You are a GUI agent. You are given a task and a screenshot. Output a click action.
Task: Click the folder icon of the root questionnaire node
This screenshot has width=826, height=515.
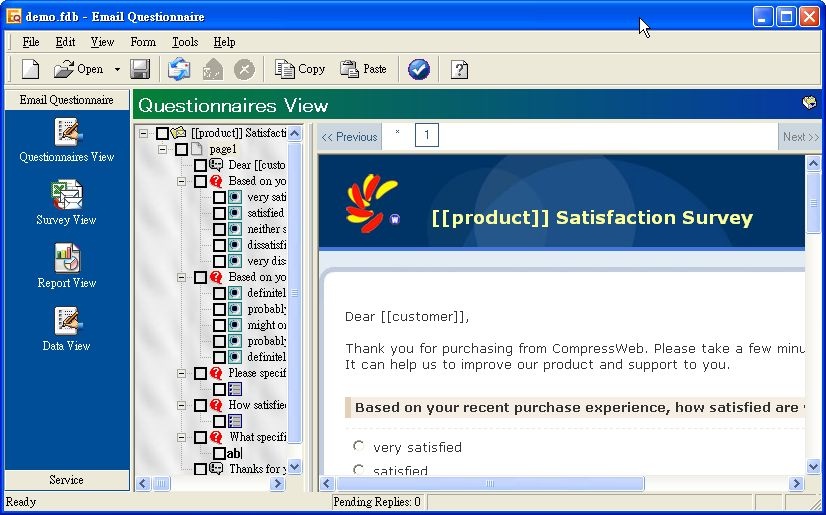[179, 133]
